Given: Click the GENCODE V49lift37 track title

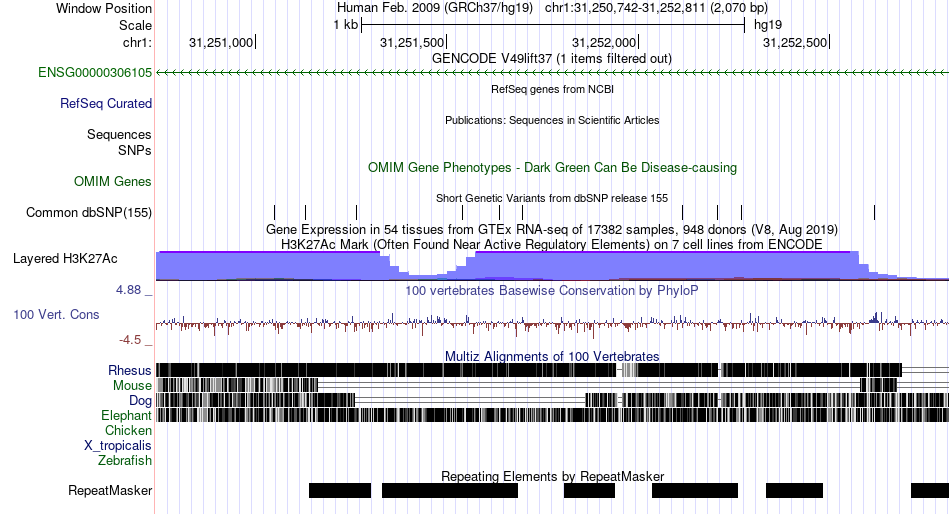Looking at the screenshot, I should (x=551, y=59).
